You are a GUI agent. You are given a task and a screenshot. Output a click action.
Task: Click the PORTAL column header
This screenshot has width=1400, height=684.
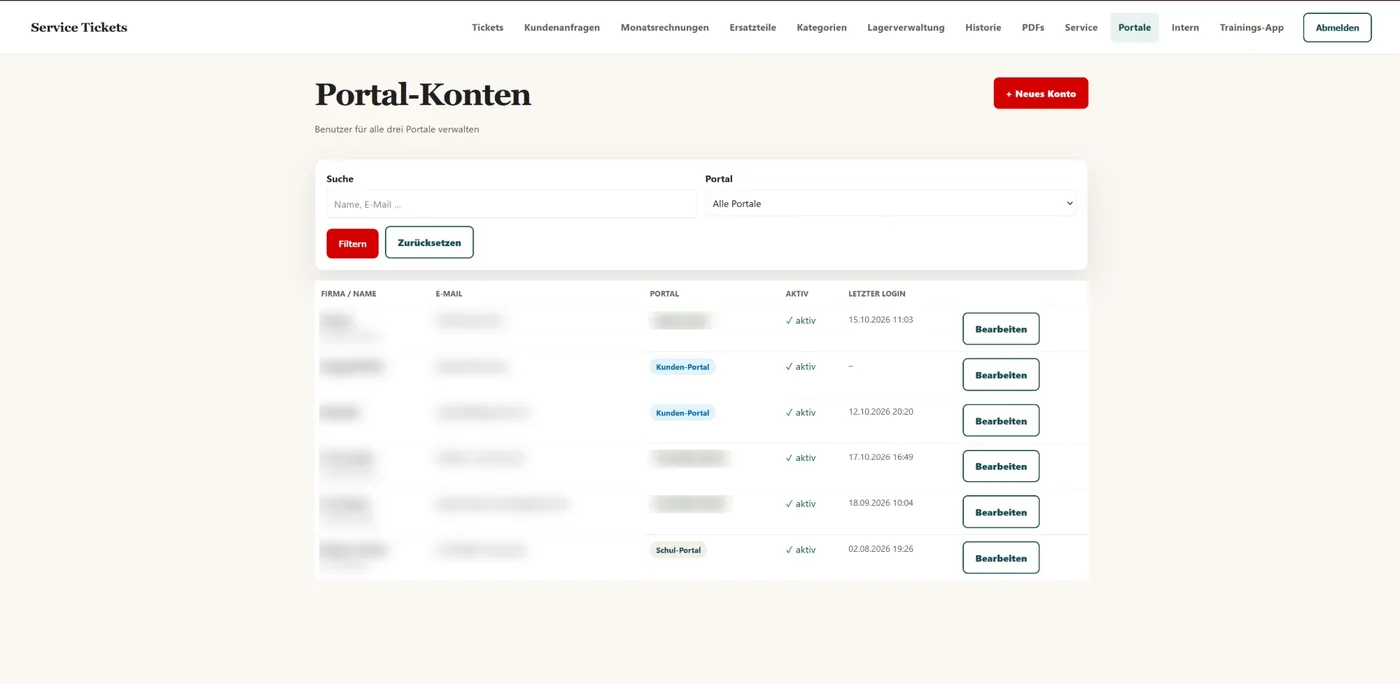(x=664, y=294)
